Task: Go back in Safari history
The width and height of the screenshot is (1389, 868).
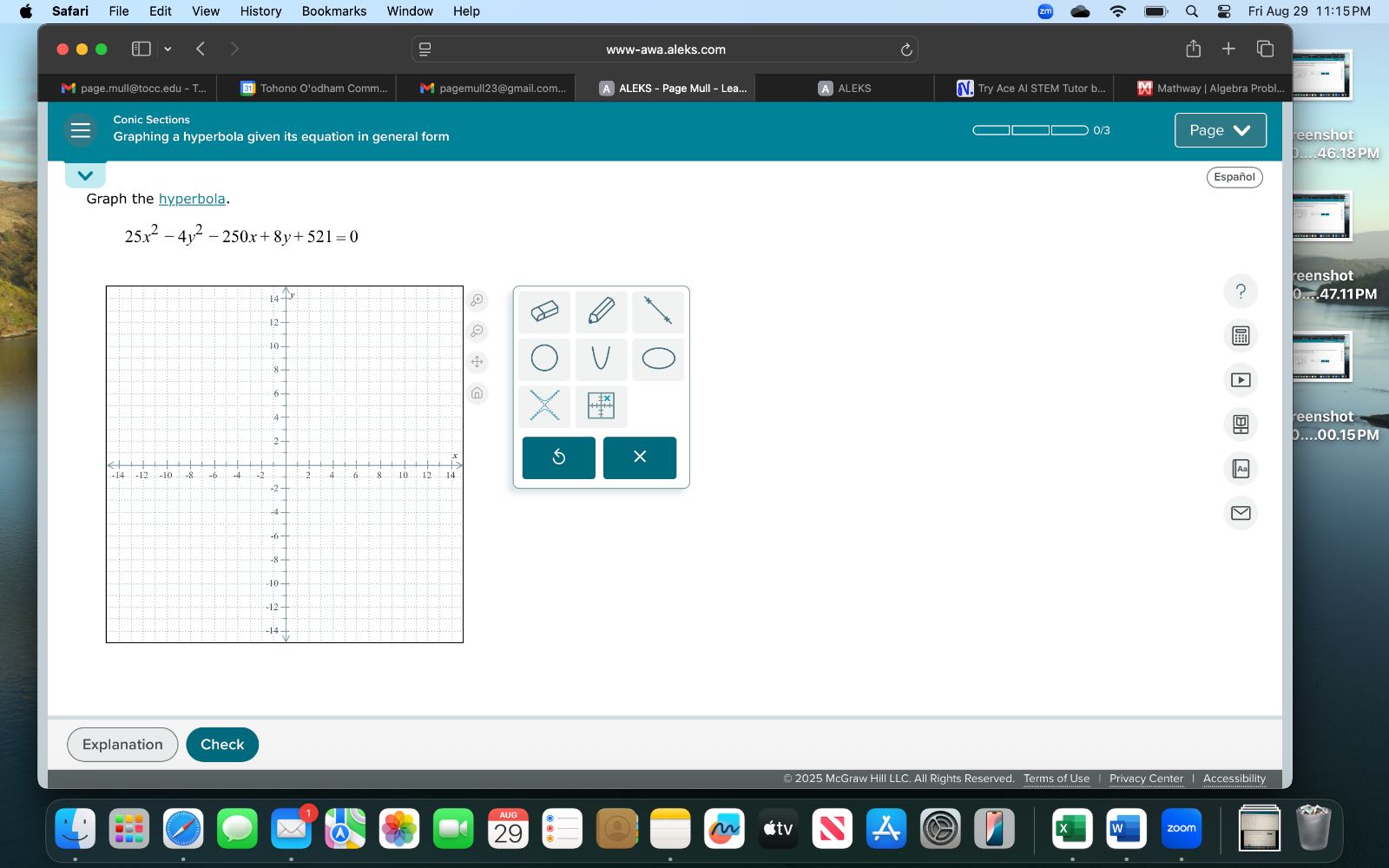Action: click(x=201, y=49)
